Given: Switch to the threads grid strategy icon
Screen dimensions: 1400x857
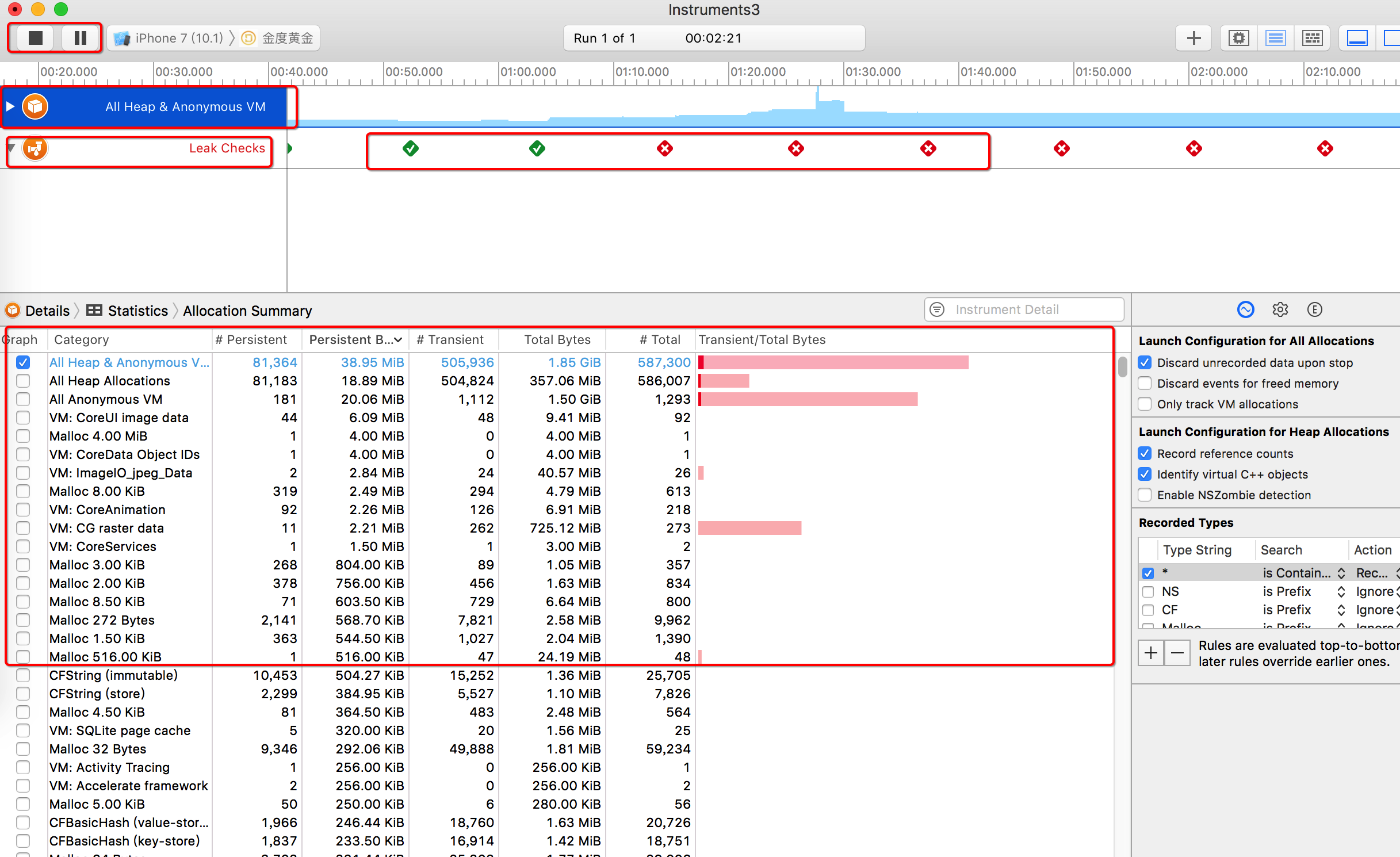Looking at the screenshot, I should [x=1312, y=38].
